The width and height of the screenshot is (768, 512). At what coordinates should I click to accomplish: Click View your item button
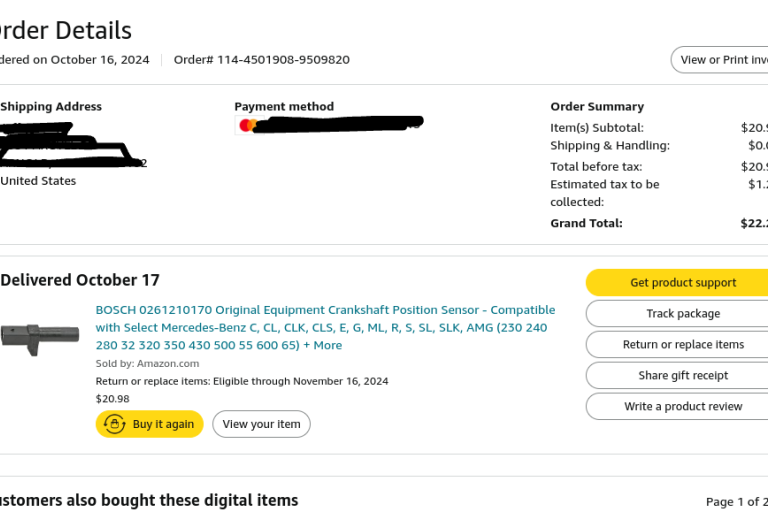point(261,424)
